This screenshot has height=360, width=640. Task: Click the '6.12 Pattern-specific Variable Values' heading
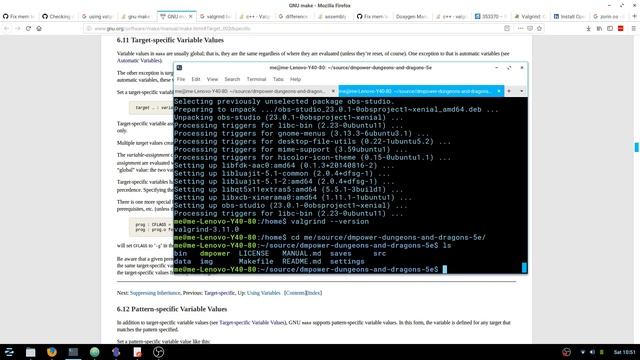172,309
